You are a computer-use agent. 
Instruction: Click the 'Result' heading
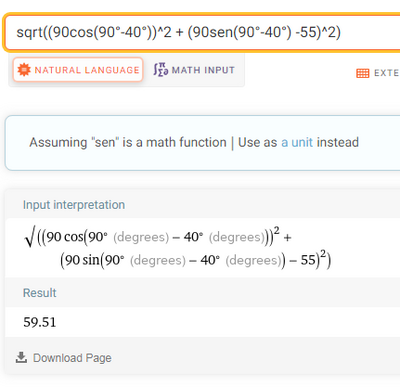pyautogui.click(x=39, y=293)
